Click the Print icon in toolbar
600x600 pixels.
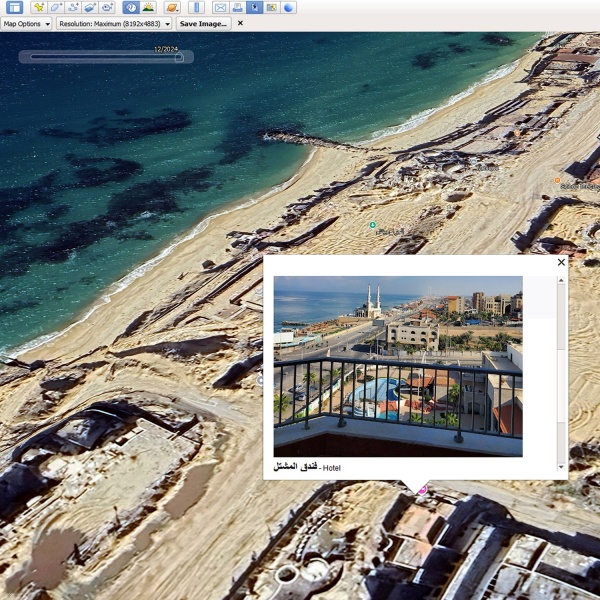(237, 7)
